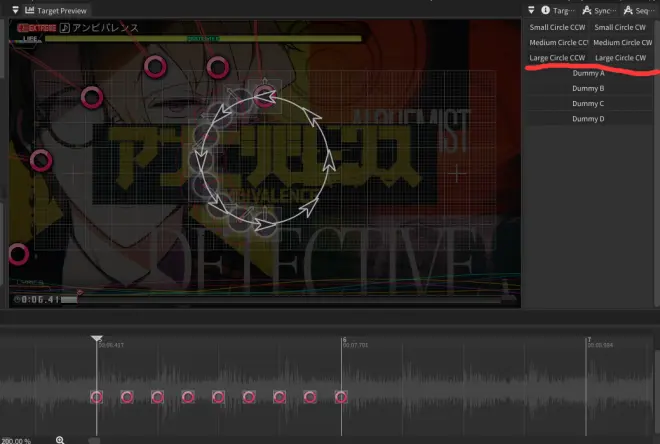Click the 200.00 % timeline zoom value
The height and width of the screenshot is (444, 660).
[16, 441]
